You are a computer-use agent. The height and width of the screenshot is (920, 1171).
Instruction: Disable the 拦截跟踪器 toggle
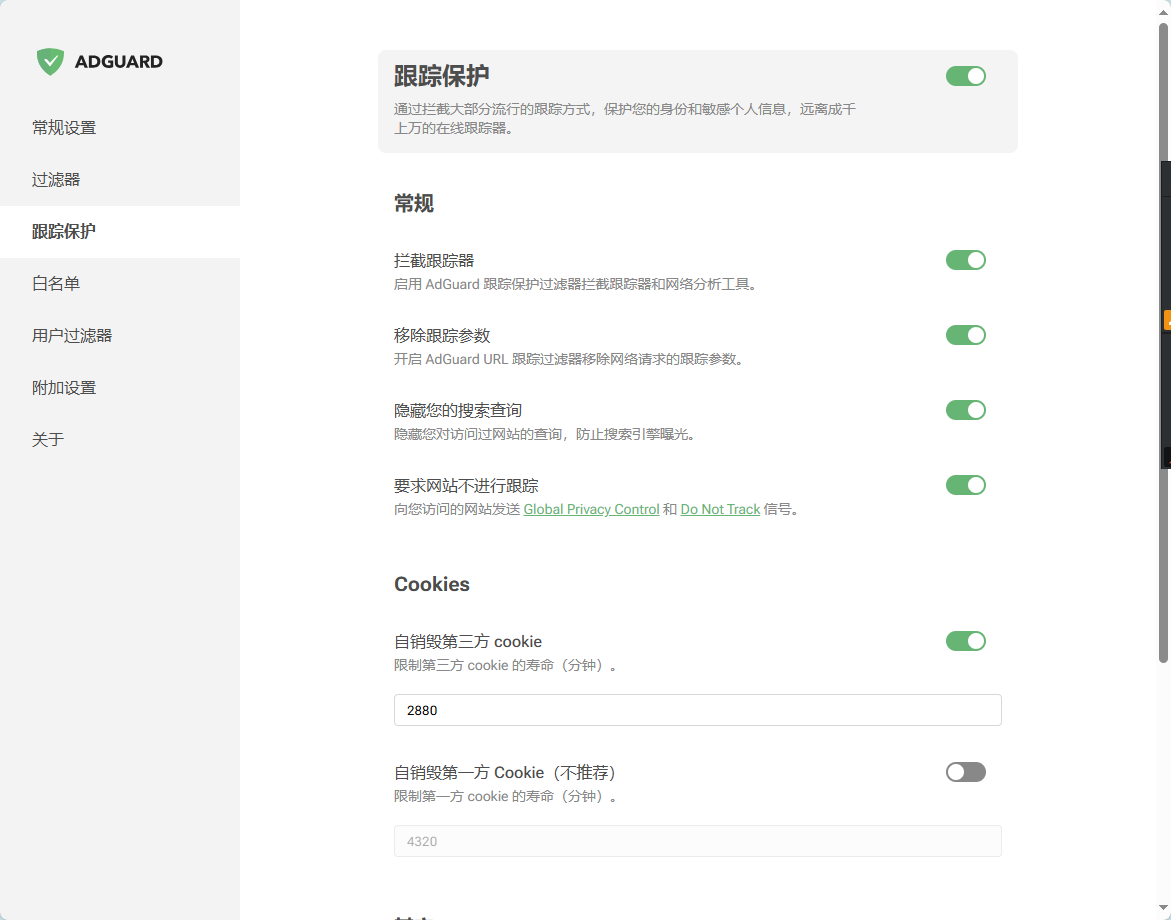966,260
